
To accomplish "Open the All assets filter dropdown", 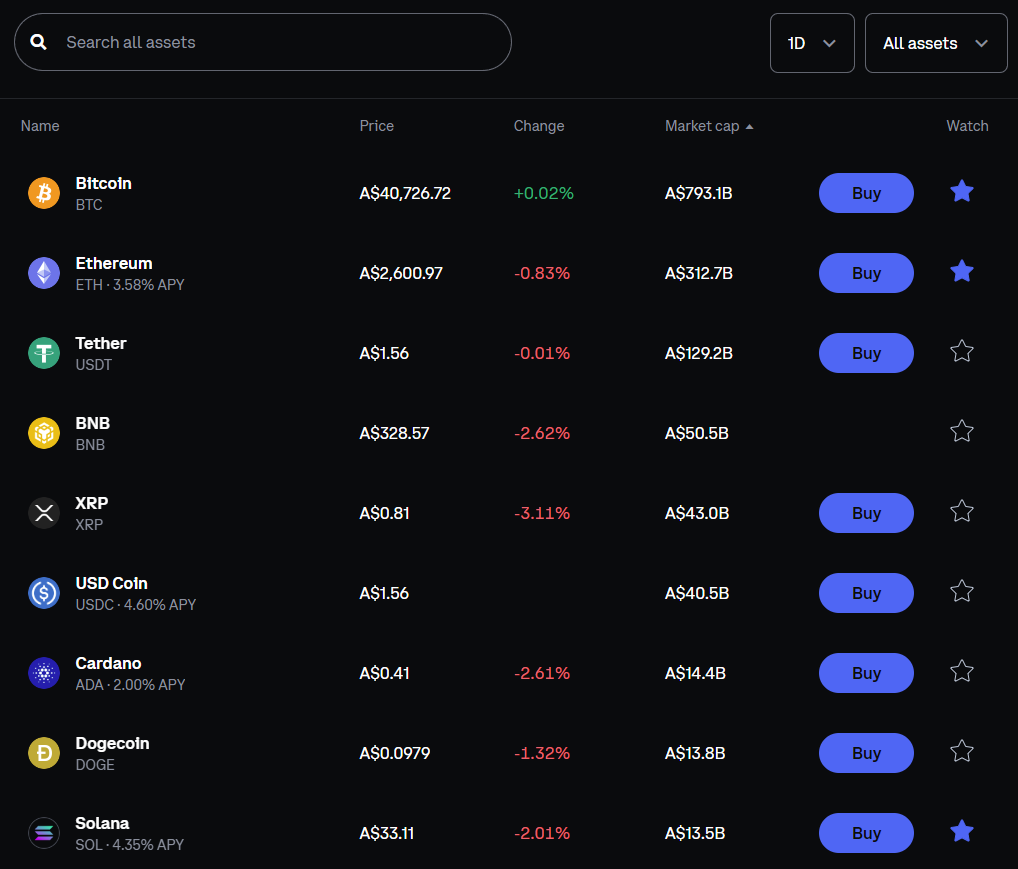I will point(936,43).
